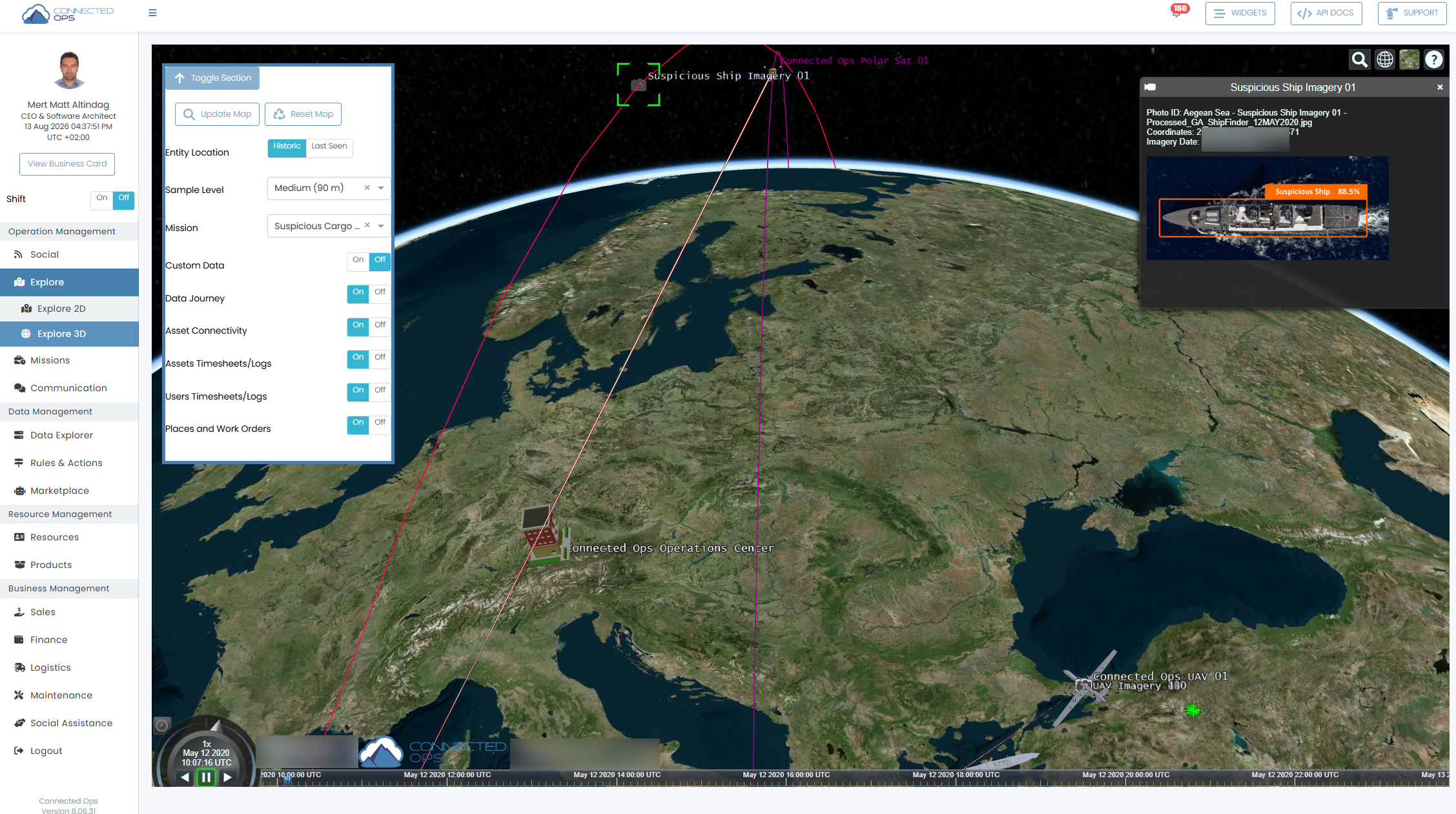
Task: Open the Mission dropdown arrow
Action: pyautogui.click(x=381, y=226)
